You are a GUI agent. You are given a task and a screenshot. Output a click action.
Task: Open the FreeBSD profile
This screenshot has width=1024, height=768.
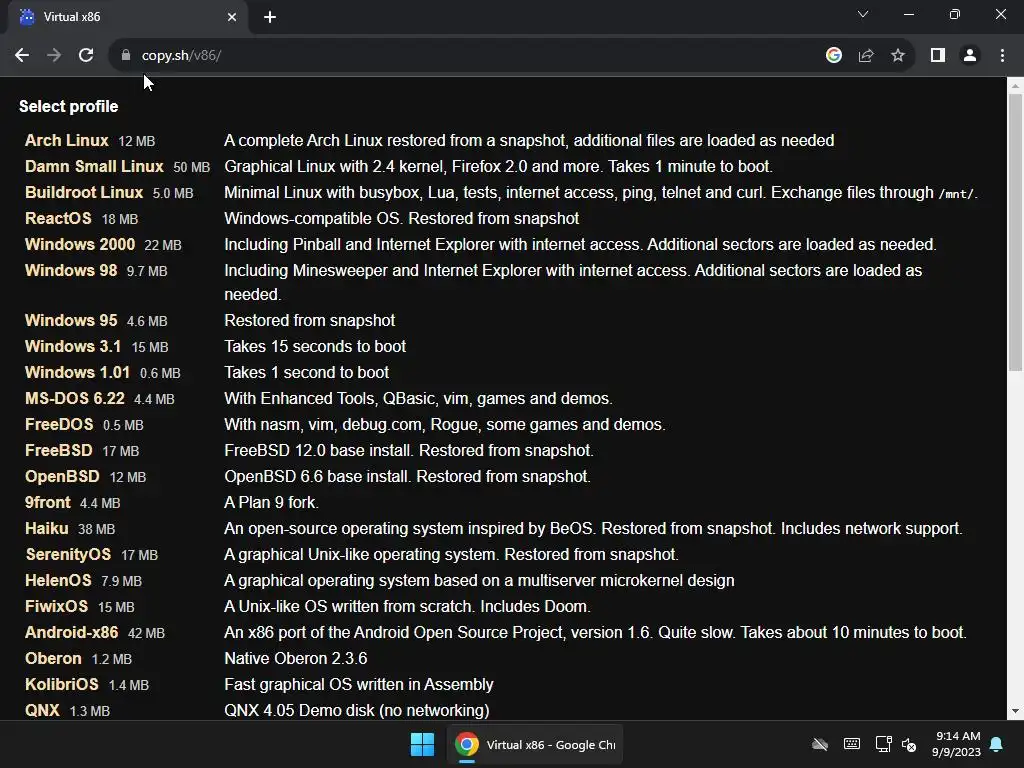[x=59, y=451]
